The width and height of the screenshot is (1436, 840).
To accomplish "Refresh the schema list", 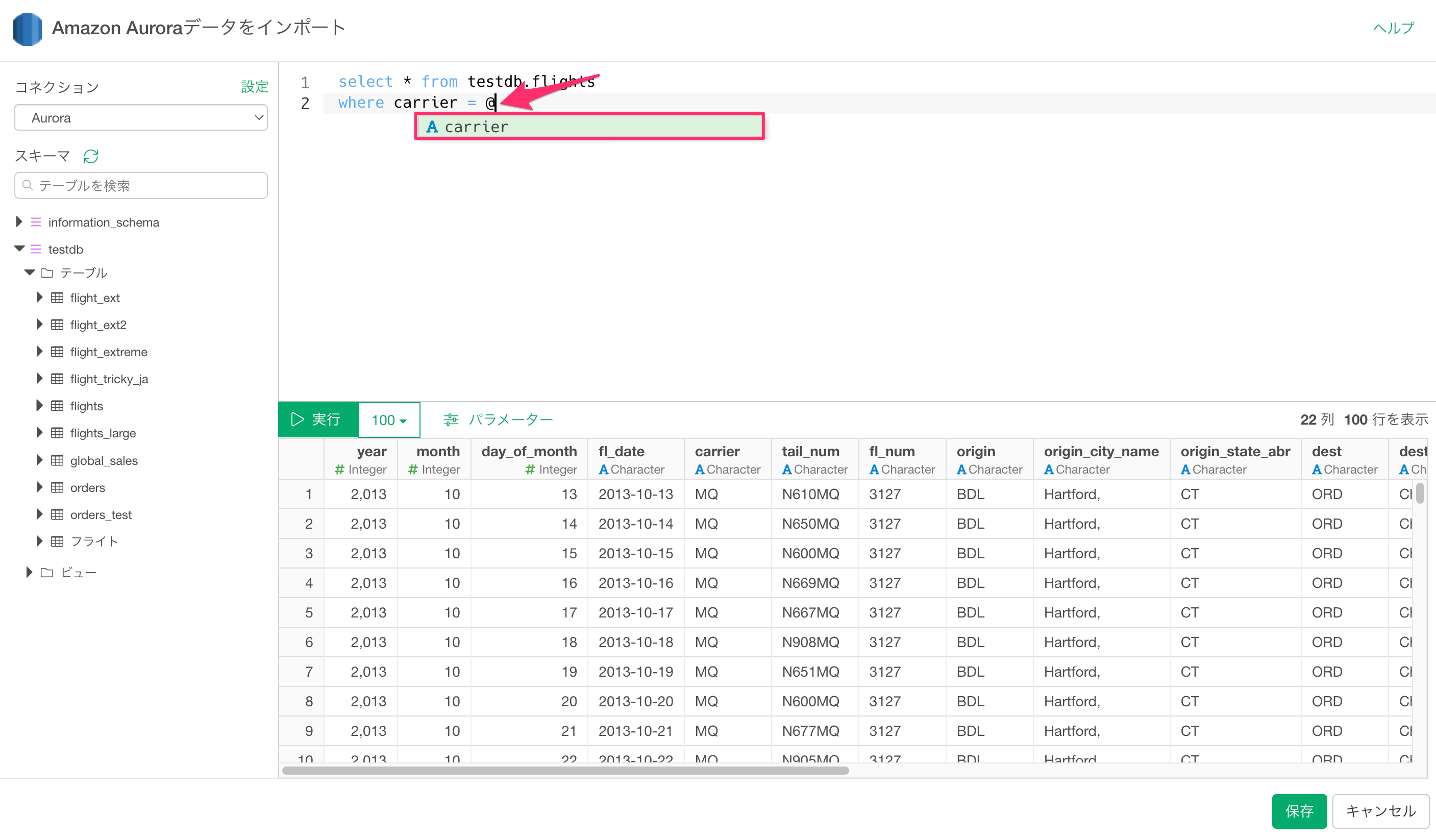I will point(91,156).
